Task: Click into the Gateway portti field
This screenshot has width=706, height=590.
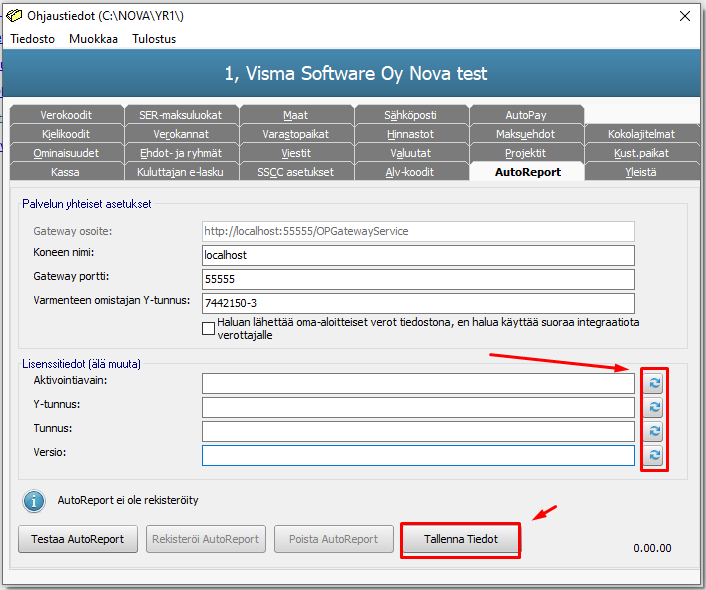Action: [x=418, y=279]
